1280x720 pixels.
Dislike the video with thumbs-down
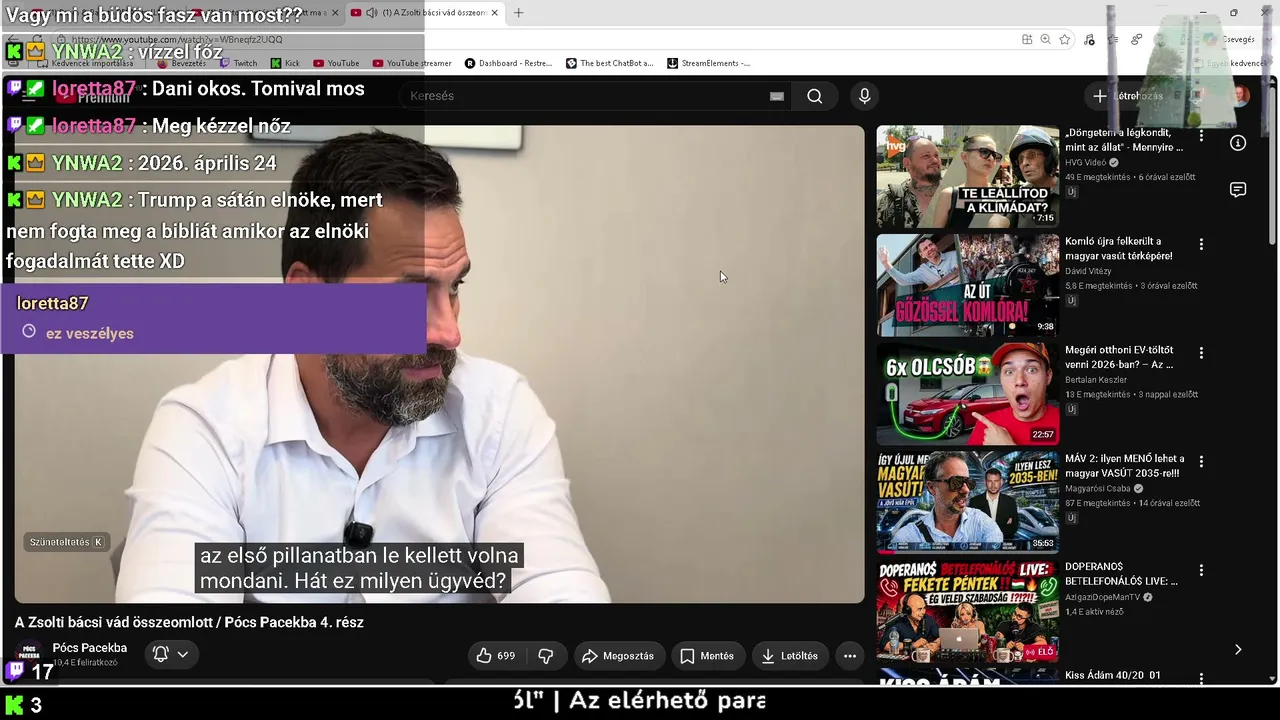[546, 656]
